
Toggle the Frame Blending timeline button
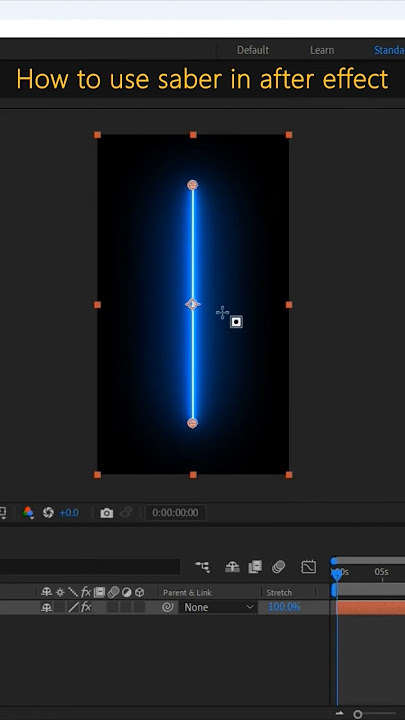click(255, 567)
